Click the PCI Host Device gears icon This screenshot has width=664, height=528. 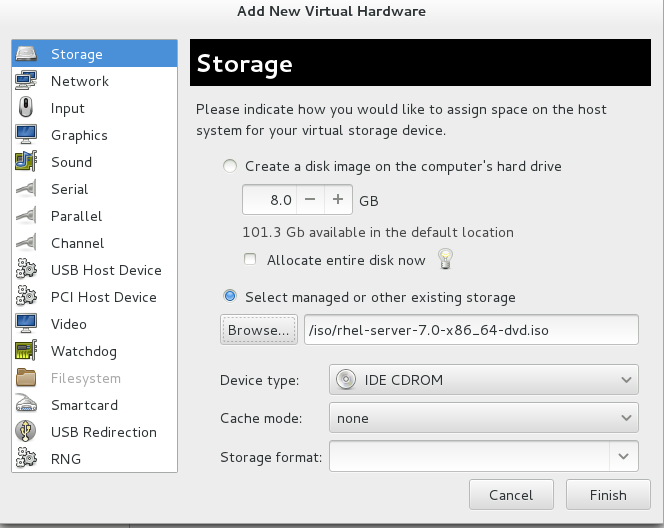tap(26, 296)
